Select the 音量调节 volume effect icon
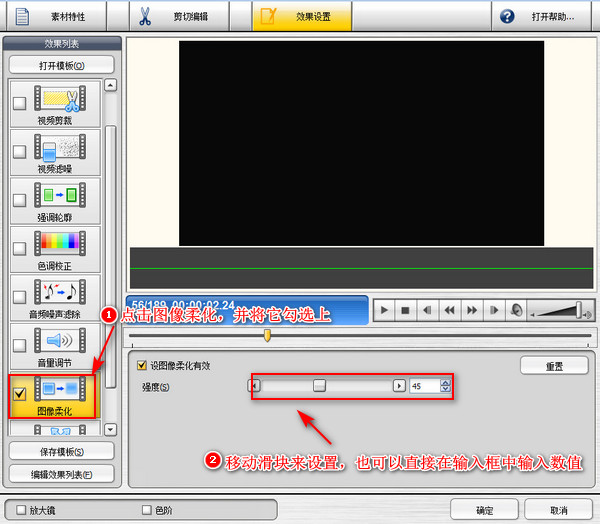 (x=60, y=340)
